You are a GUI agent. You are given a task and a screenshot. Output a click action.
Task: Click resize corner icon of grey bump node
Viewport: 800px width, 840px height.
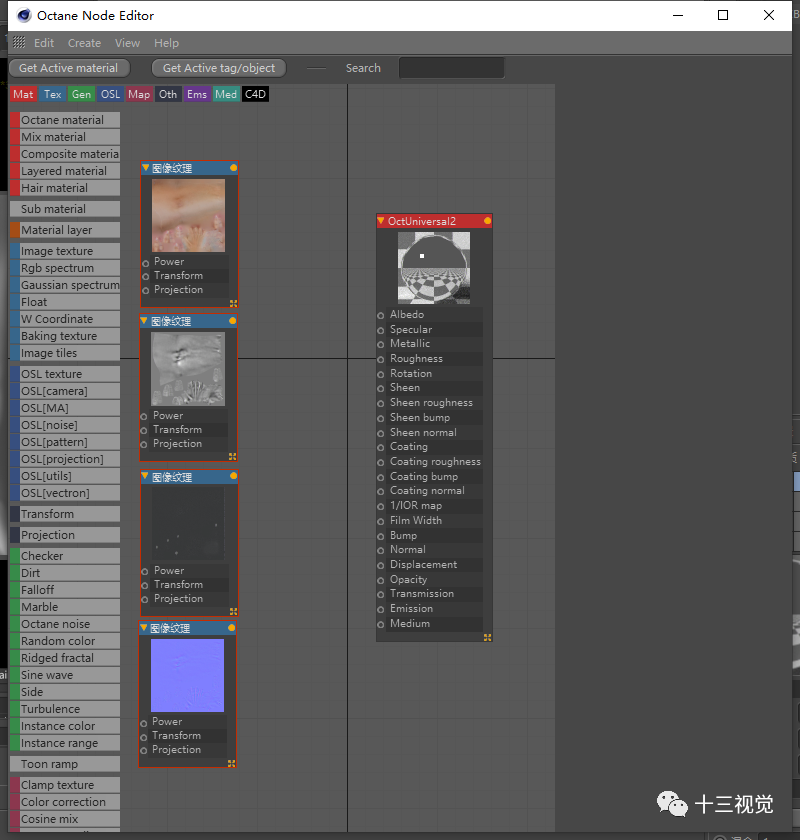pos(232,456)
